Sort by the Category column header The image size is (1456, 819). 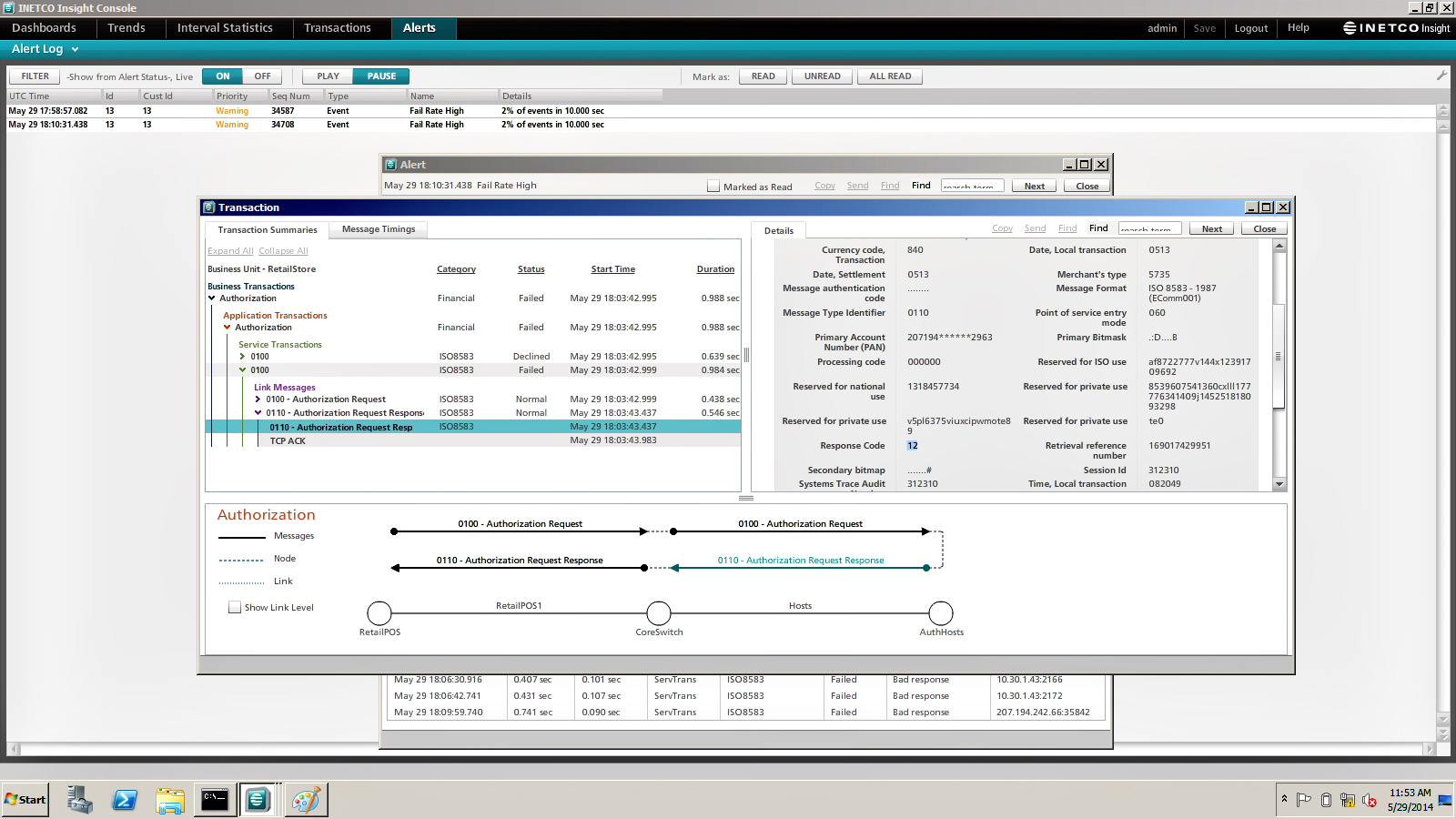click(x=456, y=269)
